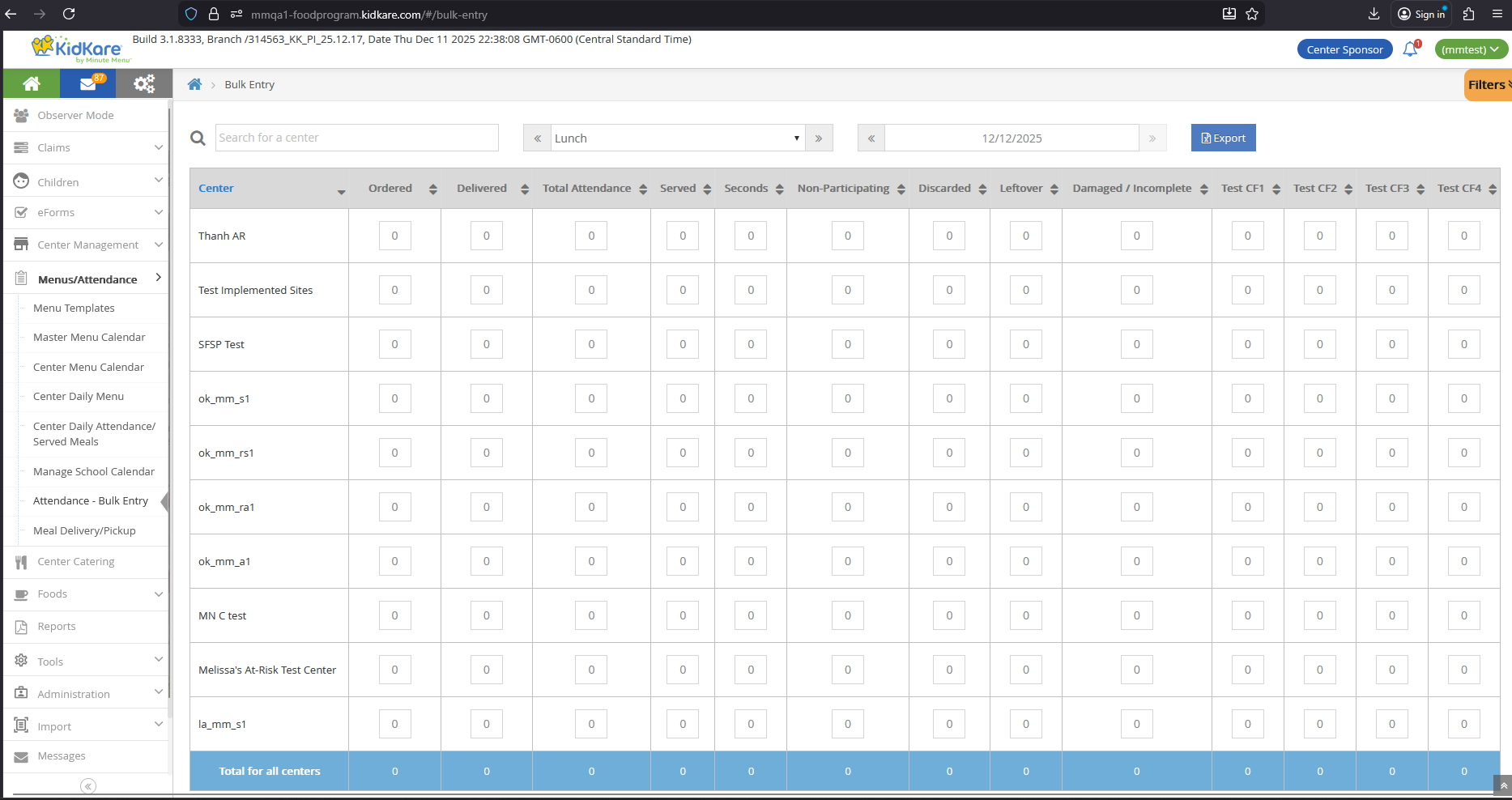Open Menu Templates under Menus/Attendance

[74, 308]
